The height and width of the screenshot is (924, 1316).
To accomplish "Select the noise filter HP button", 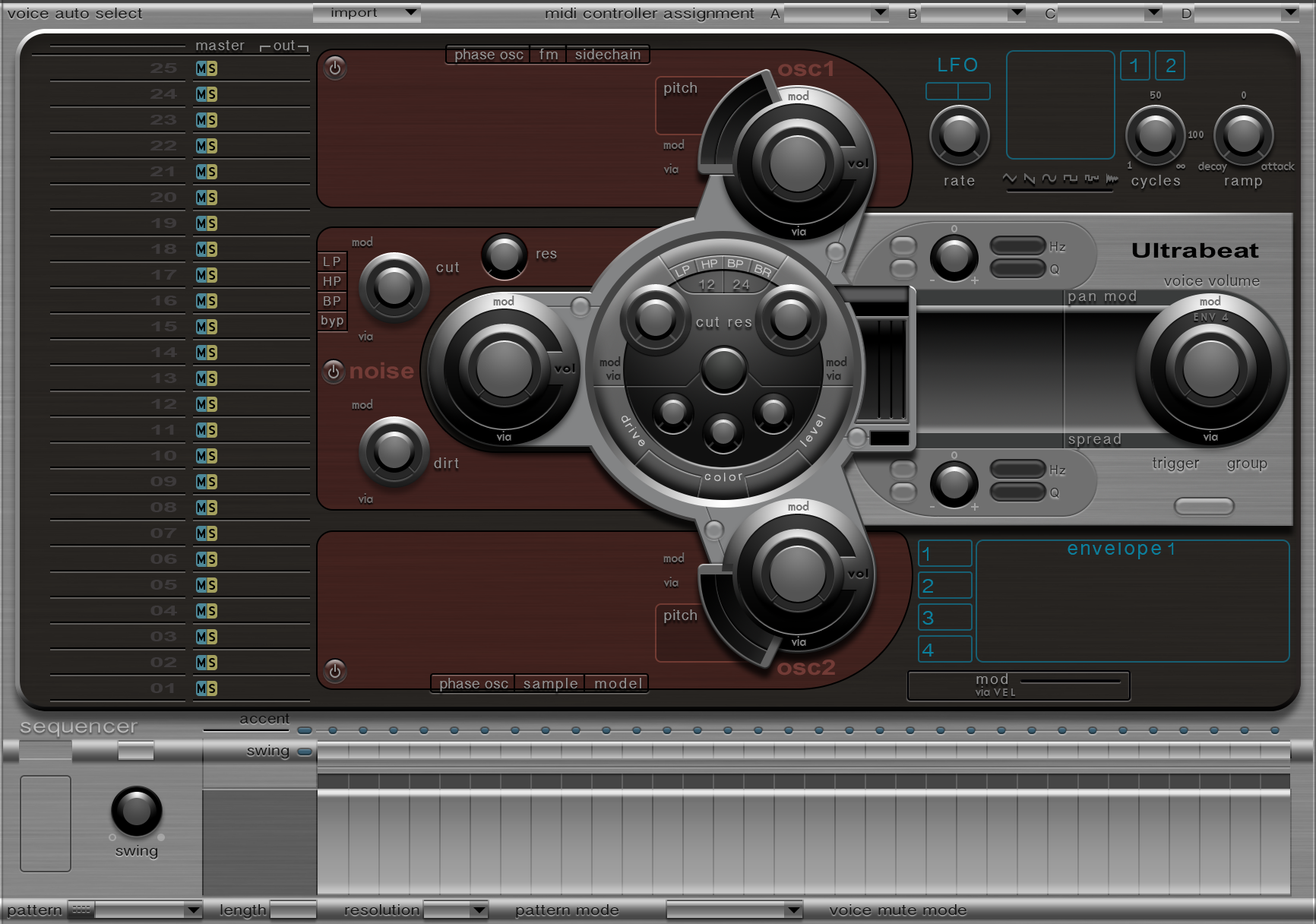I will coord(332,281).
